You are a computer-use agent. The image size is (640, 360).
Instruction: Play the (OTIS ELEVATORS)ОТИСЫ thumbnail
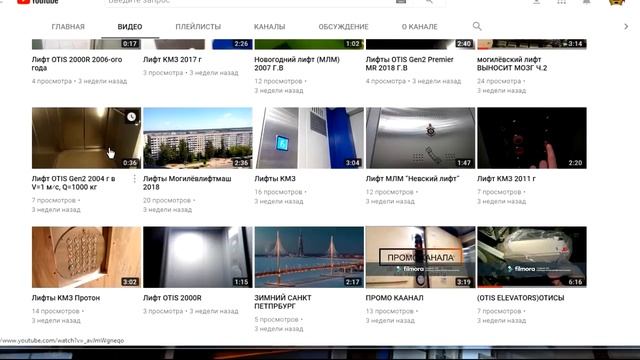click(532, 257)
